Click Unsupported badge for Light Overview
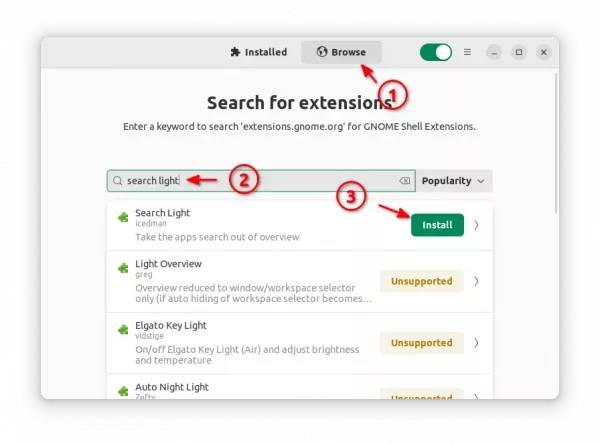This screenshot has height=444, width=600. pos(422,281)
